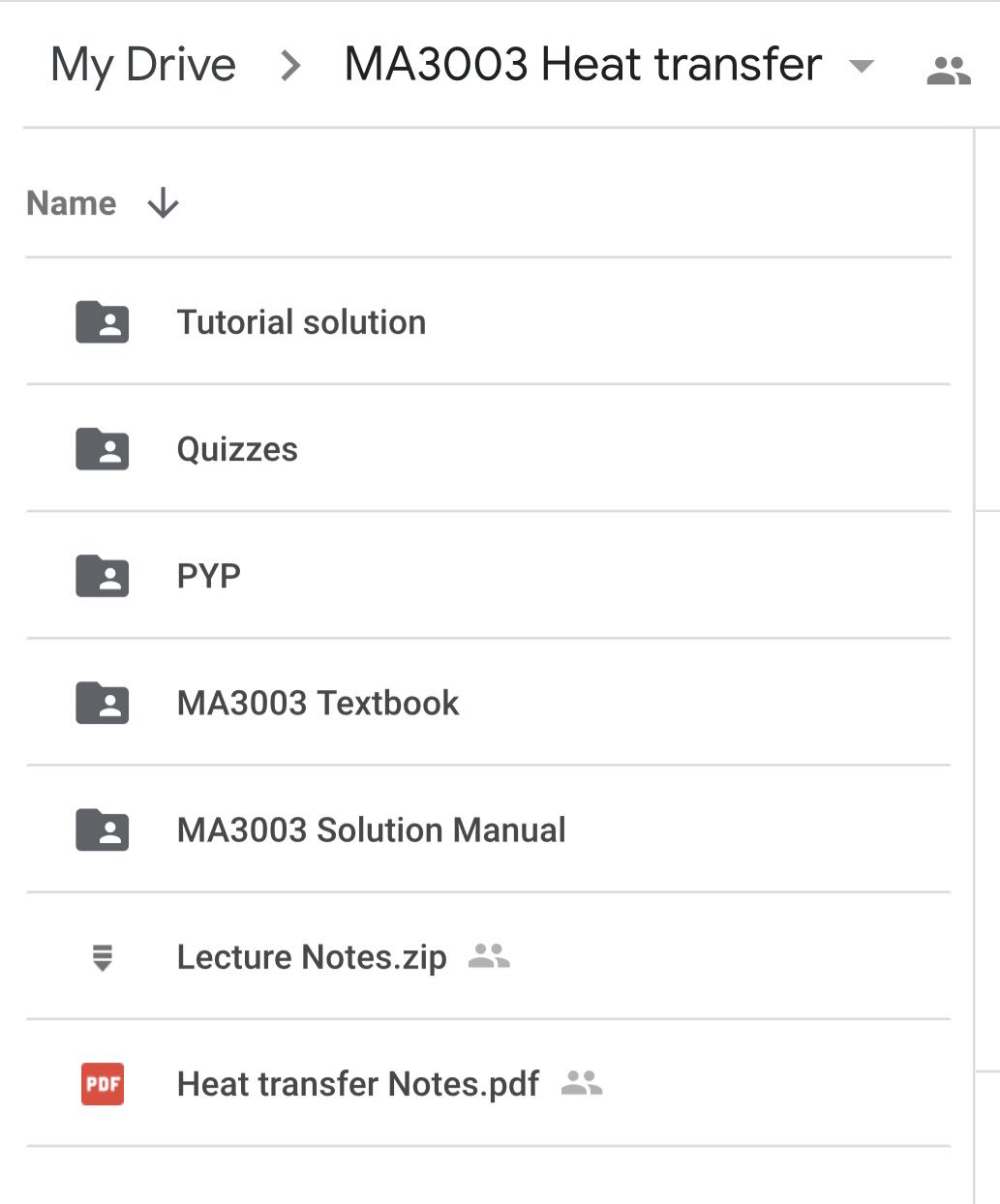Image resolution: width=1000 pixels, height=1204 pixels.
Task: Open the Heat transfer Notes.pdf file
Action: (x=358, y=1084)
